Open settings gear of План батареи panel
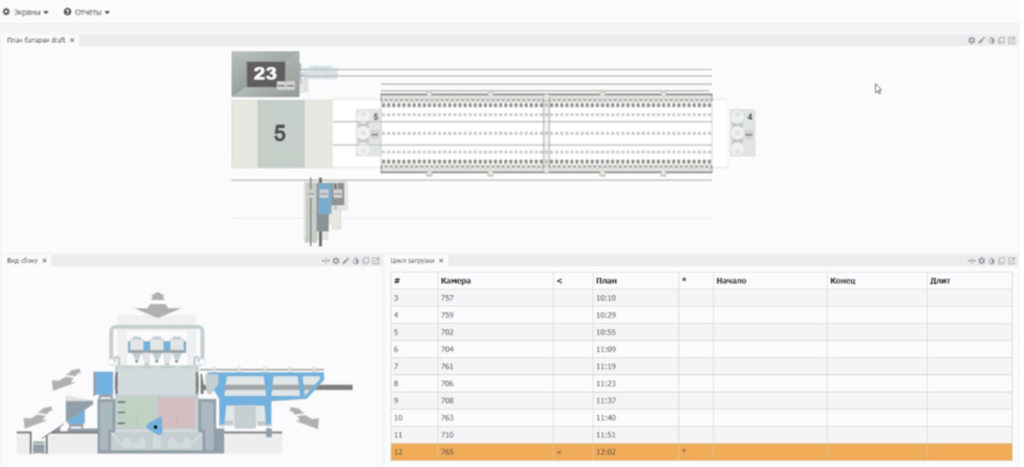This screenshot has height=467, width=1024. pos(971,40)
